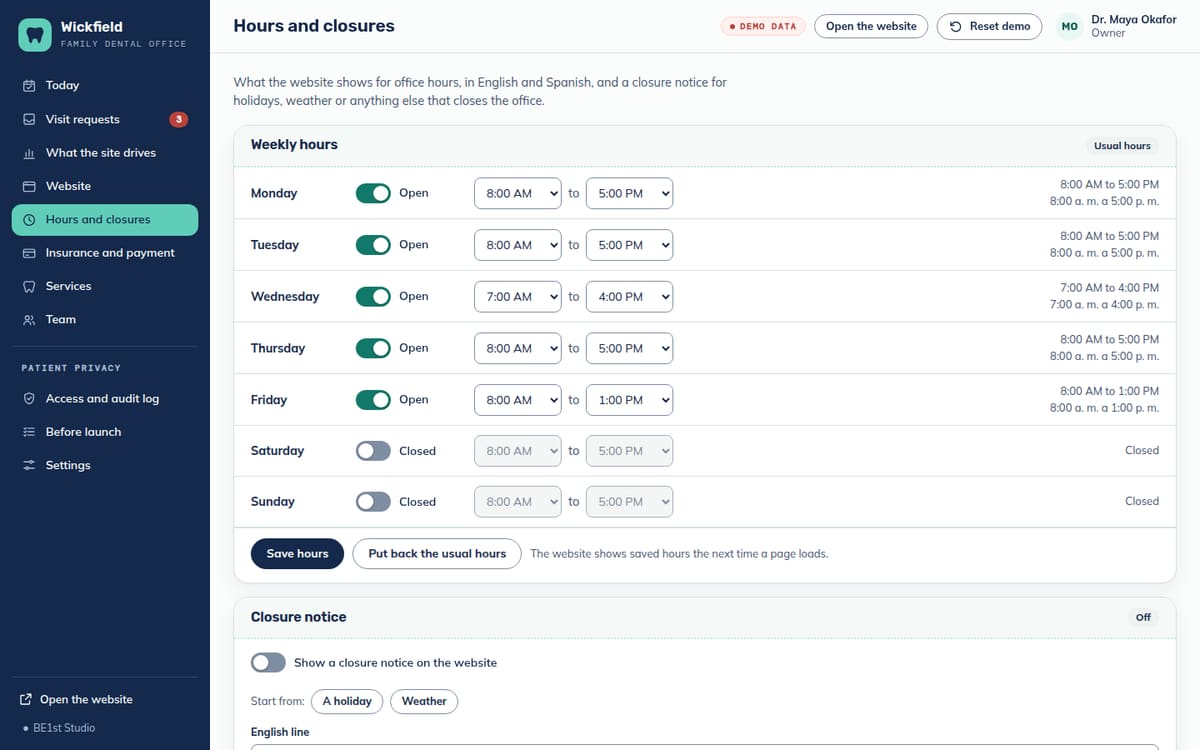Click the Save hours button
The image size is (1200, 750).
(297, 554)
